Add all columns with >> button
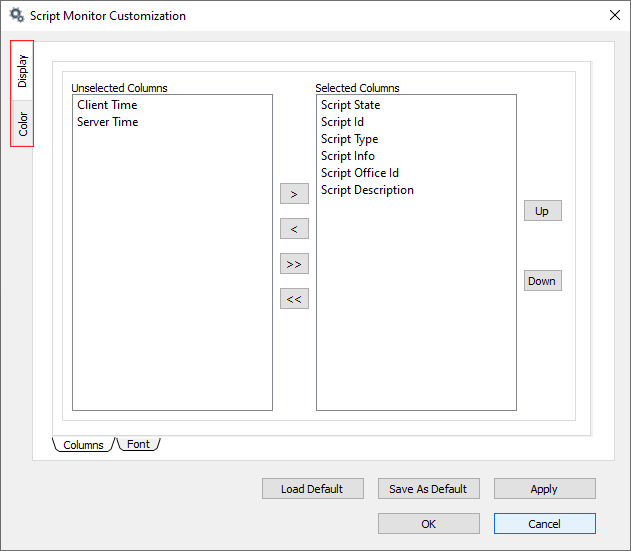This screenshot has width=631, height=551. click(x=294, y=264)
